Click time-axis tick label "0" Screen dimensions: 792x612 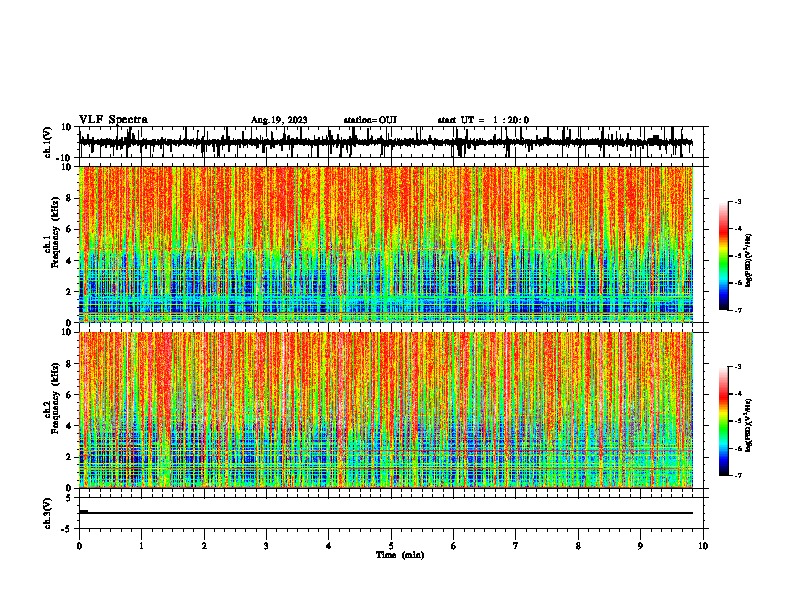79,546
